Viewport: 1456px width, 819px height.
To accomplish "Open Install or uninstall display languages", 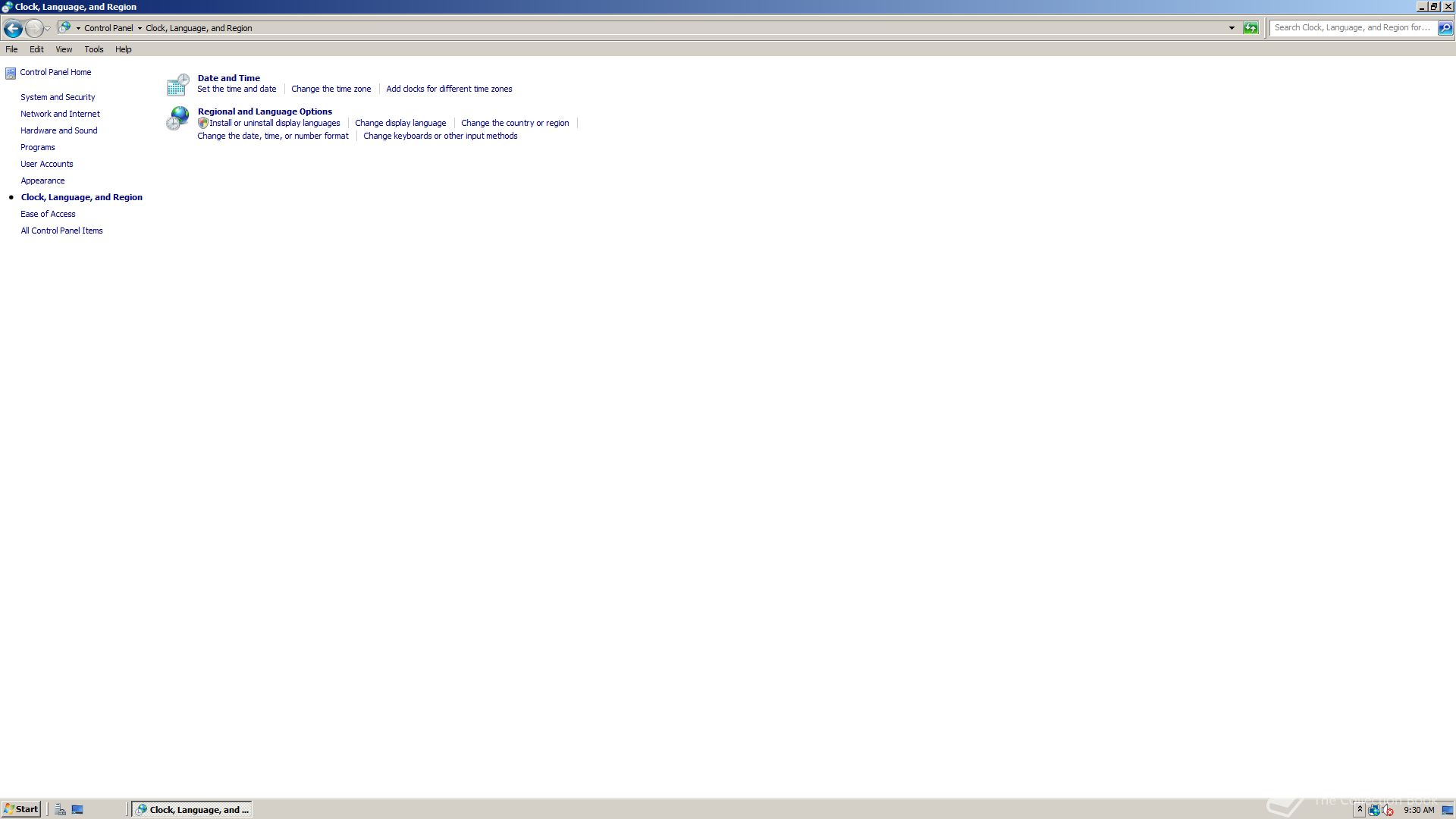I will 275,123.
